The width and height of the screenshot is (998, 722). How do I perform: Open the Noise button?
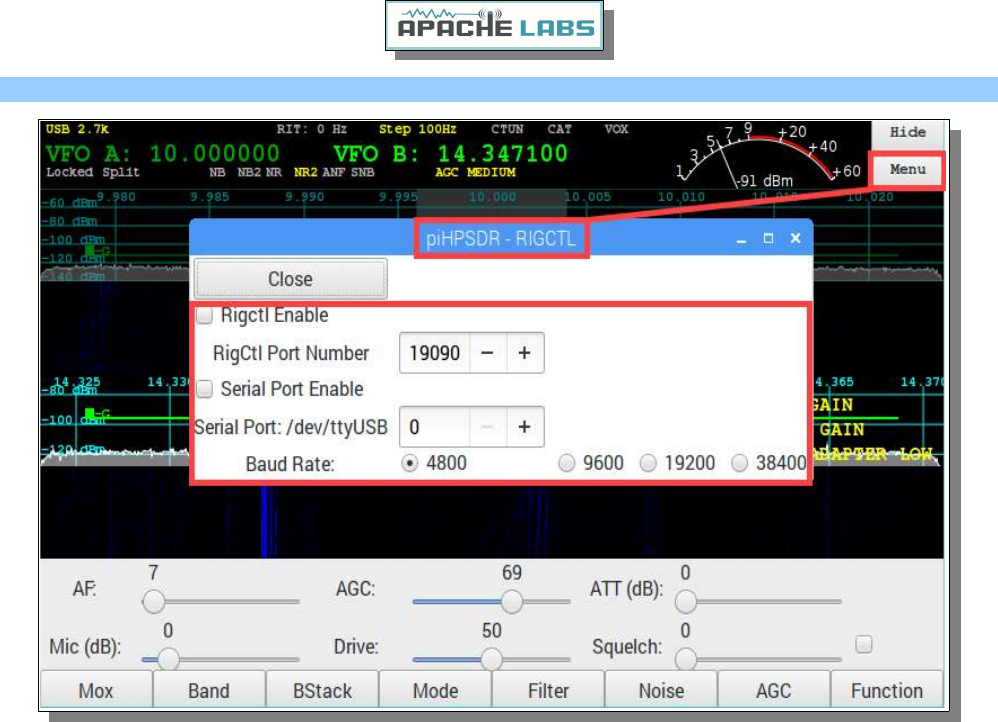point(661,690)
